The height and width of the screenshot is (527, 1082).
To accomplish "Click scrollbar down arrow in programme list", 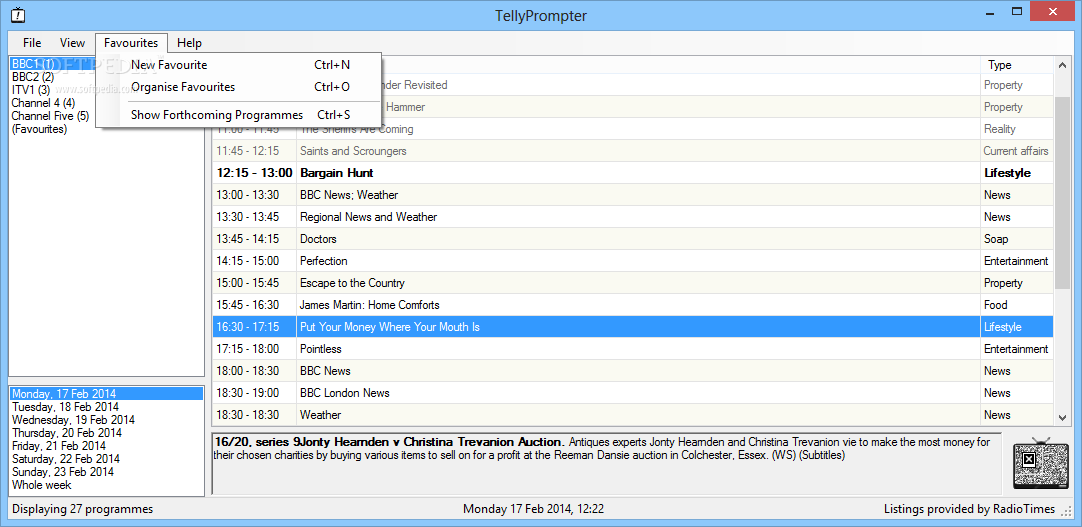I will pos(1062,417).
